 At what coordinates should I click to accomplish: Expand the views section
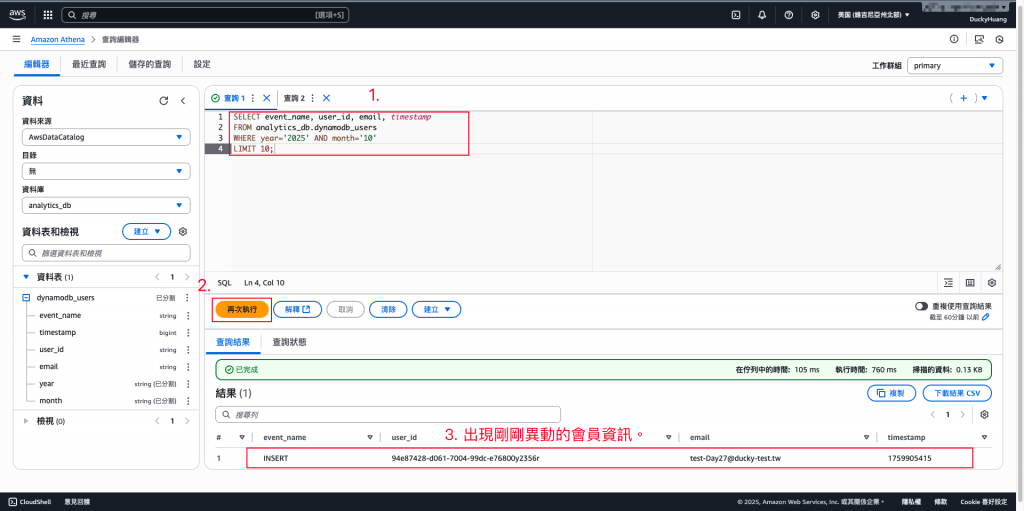click(x=26, y=421)
